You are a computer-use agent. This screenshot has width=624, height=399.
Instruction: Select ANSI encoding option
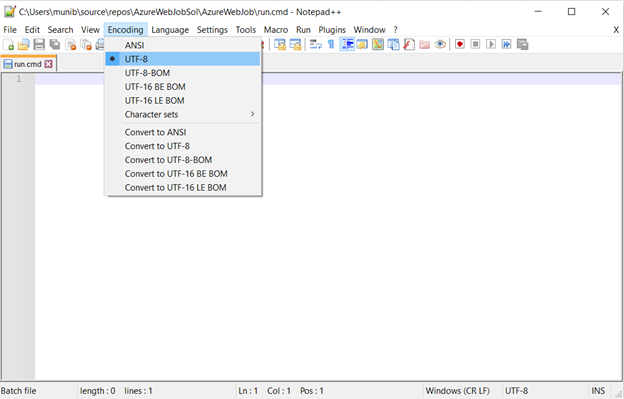(183, 45)
